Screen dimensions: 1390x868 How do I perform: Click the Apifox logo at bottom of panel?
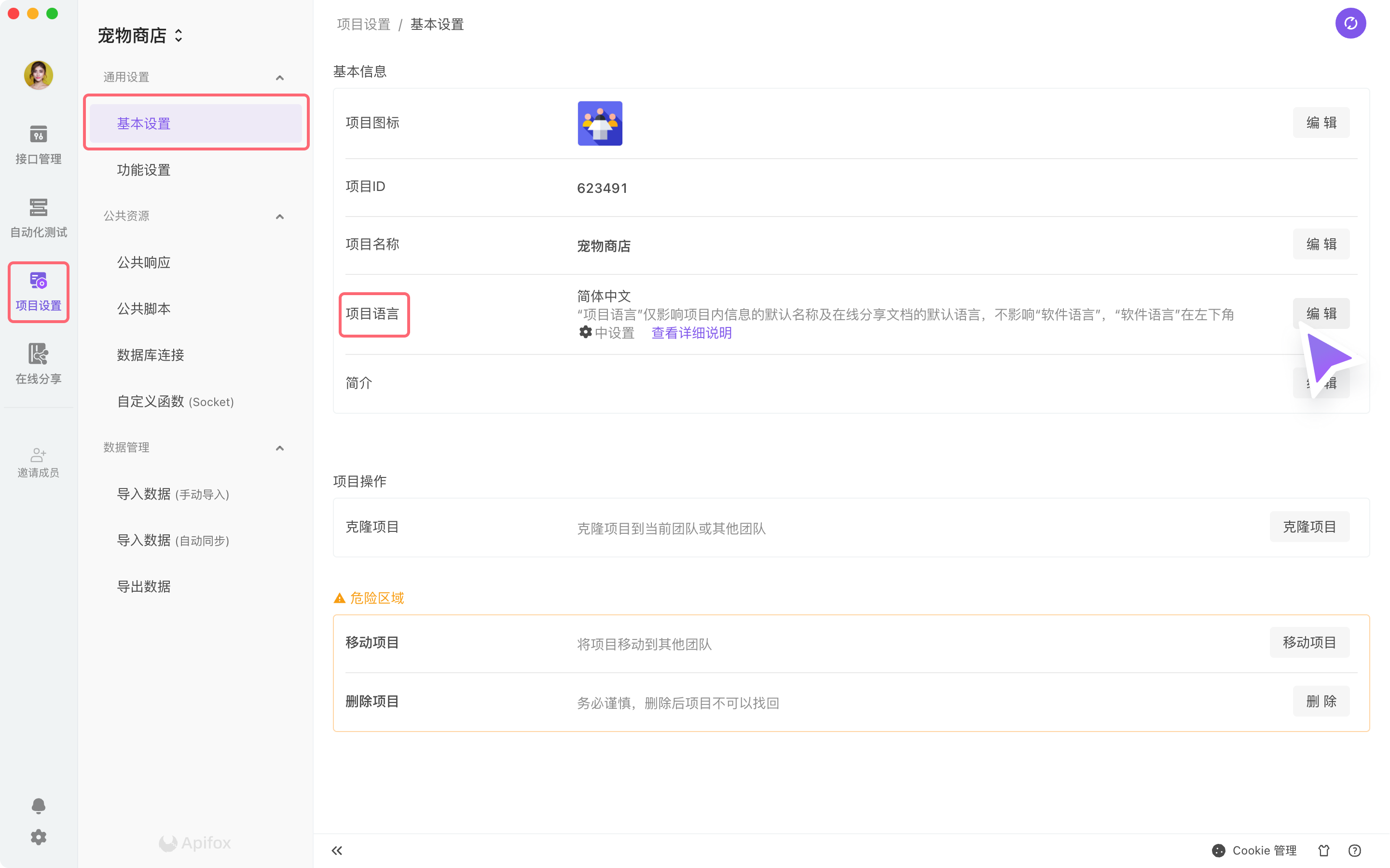pyautogui.click(x=195, y=843)
